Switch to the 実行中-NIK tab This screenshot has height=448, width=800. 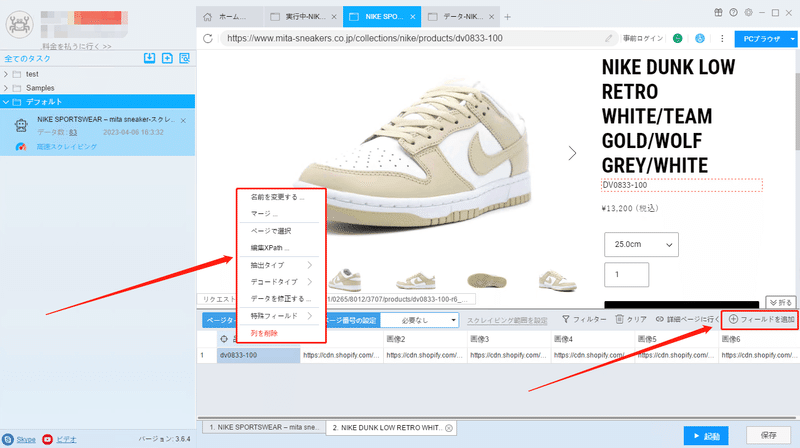(303, 17)
